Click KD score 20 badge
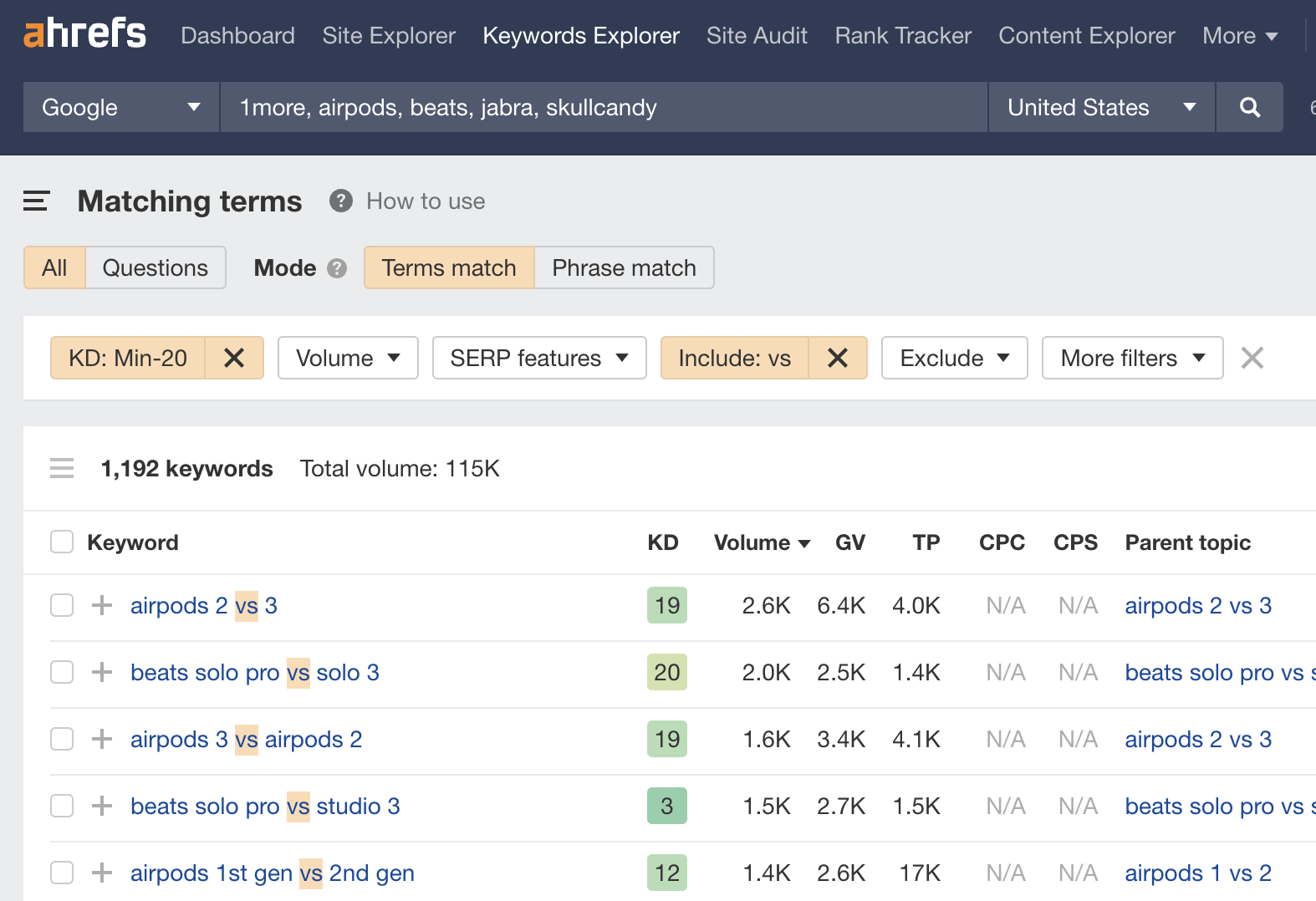This screenshot has height=901, width=1316. (x=667, y=672)
